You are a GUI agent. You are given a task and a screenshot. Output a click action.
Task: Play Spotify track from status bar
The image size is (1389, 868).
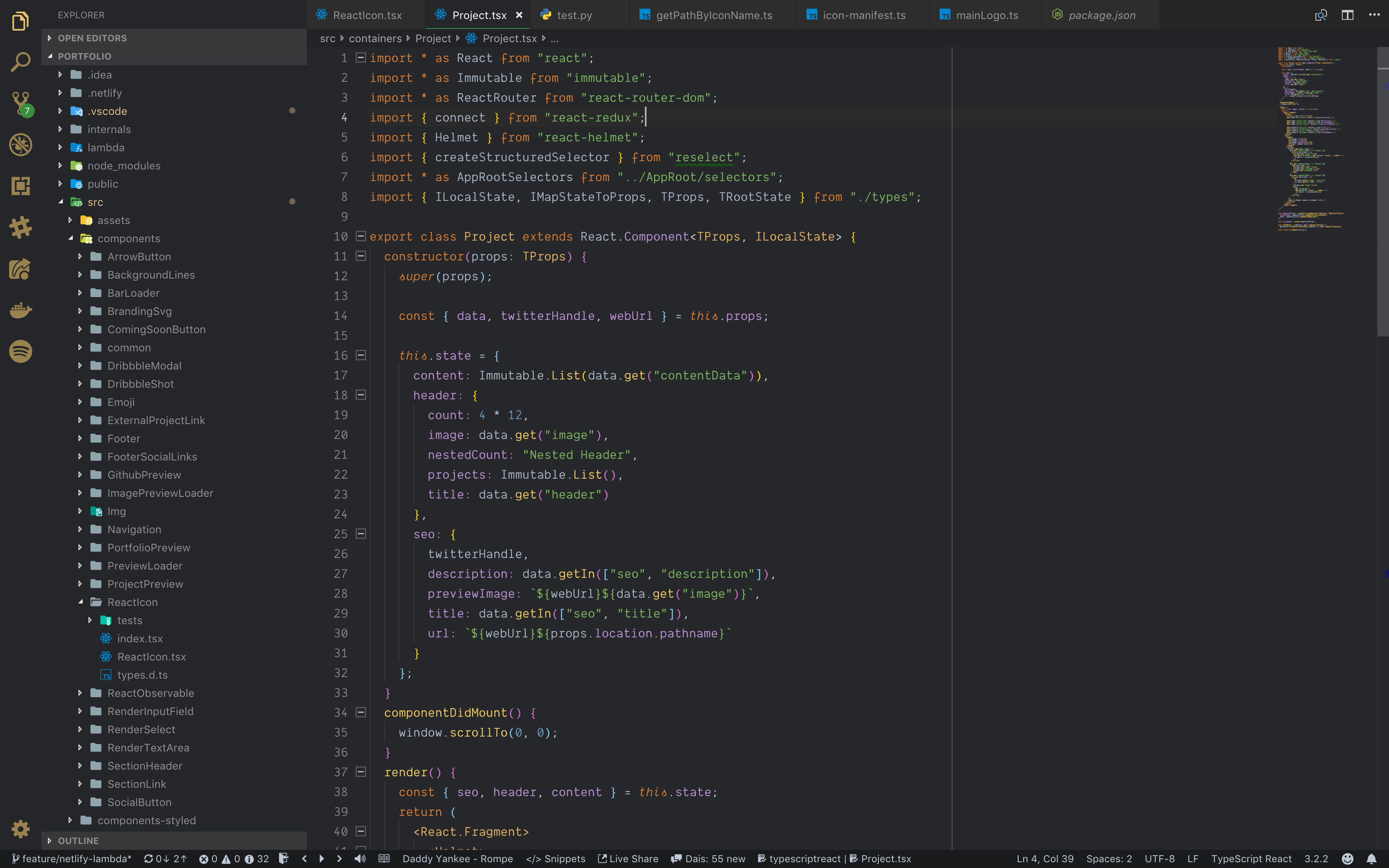pyautogui.click(x=322, y=859)
